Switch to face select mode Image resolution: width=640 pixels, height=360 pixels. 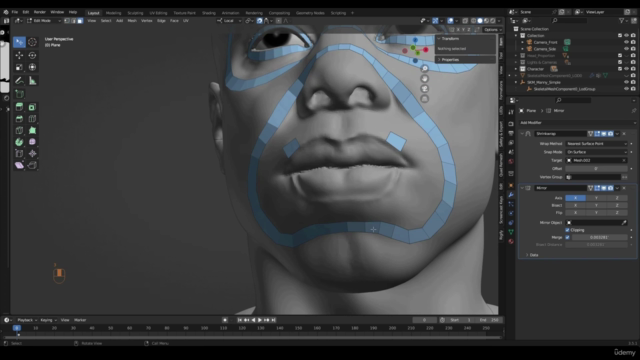[x=80, y=20]
